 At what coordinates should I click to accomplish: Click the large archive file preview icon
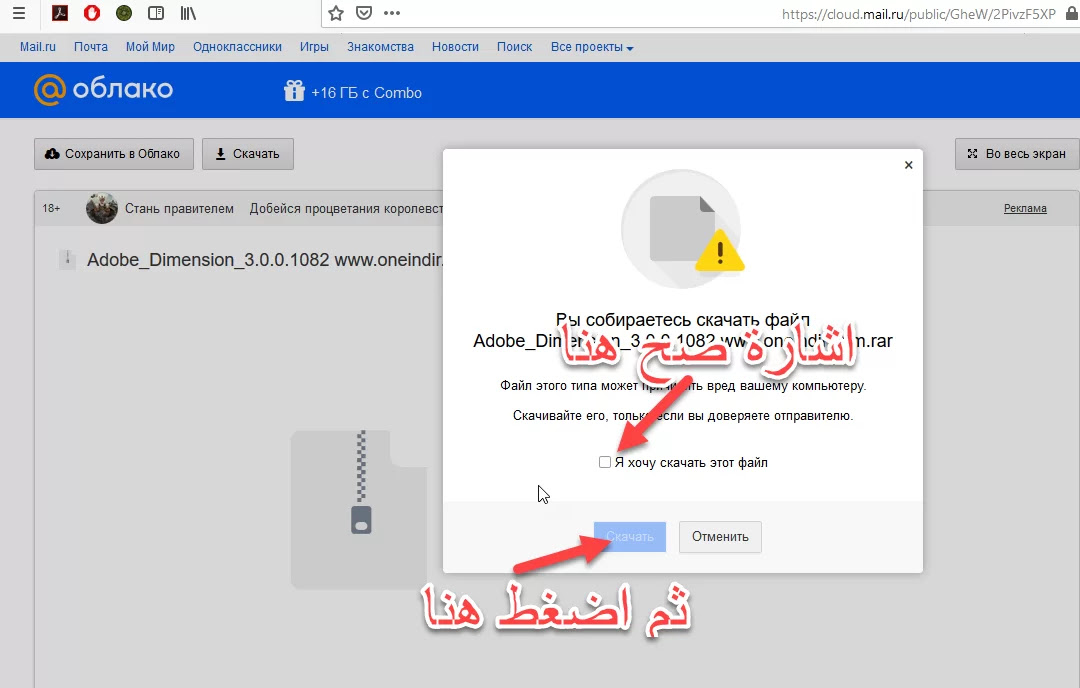359,509
